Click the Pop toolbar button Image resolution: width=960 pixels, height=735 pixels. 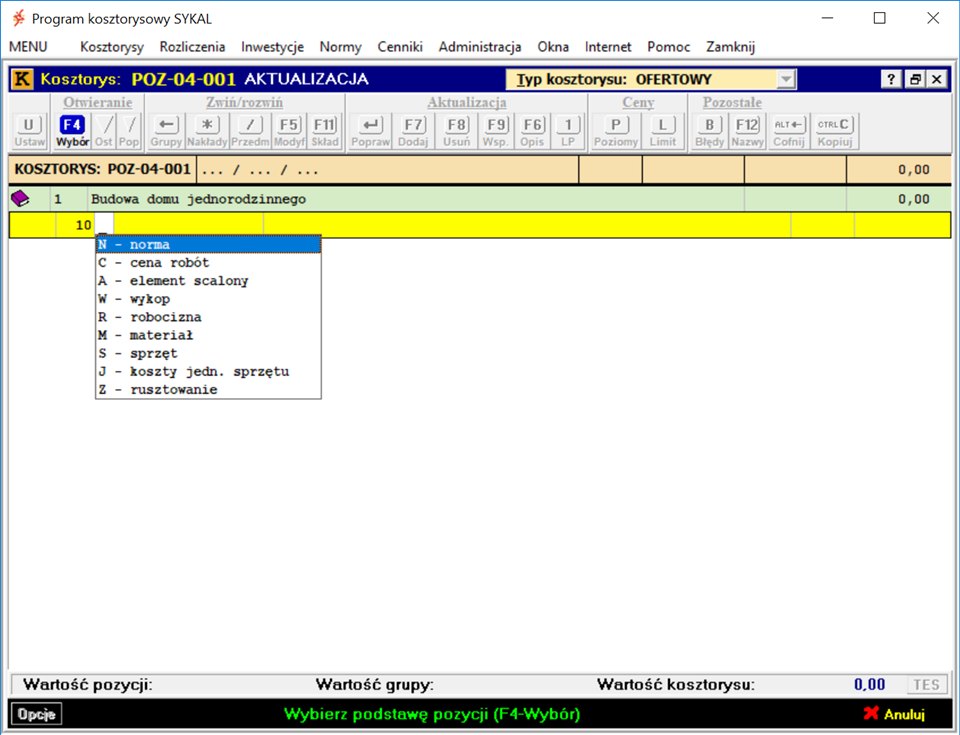click(x=129, y=131)
